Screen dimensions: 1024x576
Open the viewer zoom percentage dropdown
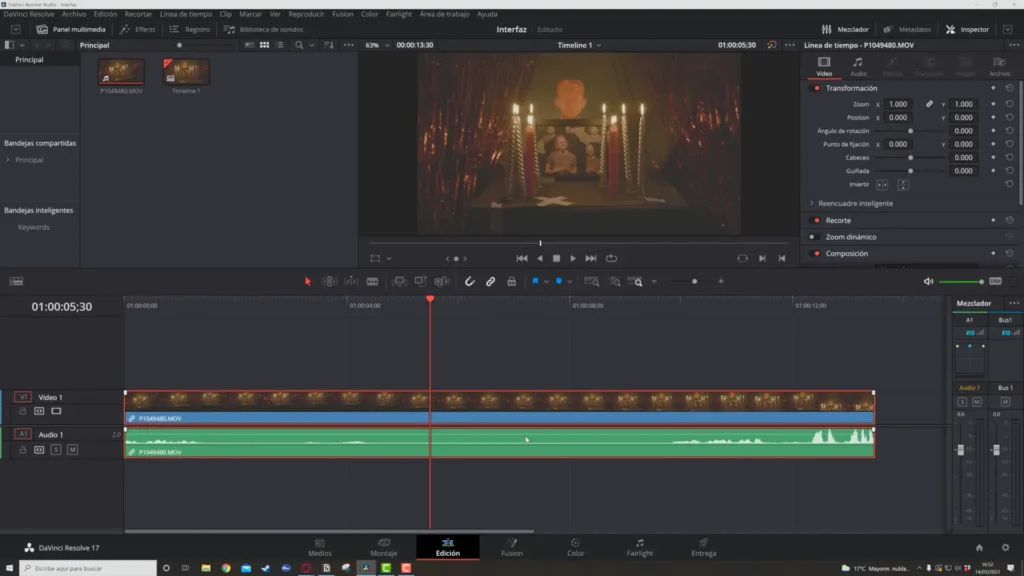tap(376, 45)
